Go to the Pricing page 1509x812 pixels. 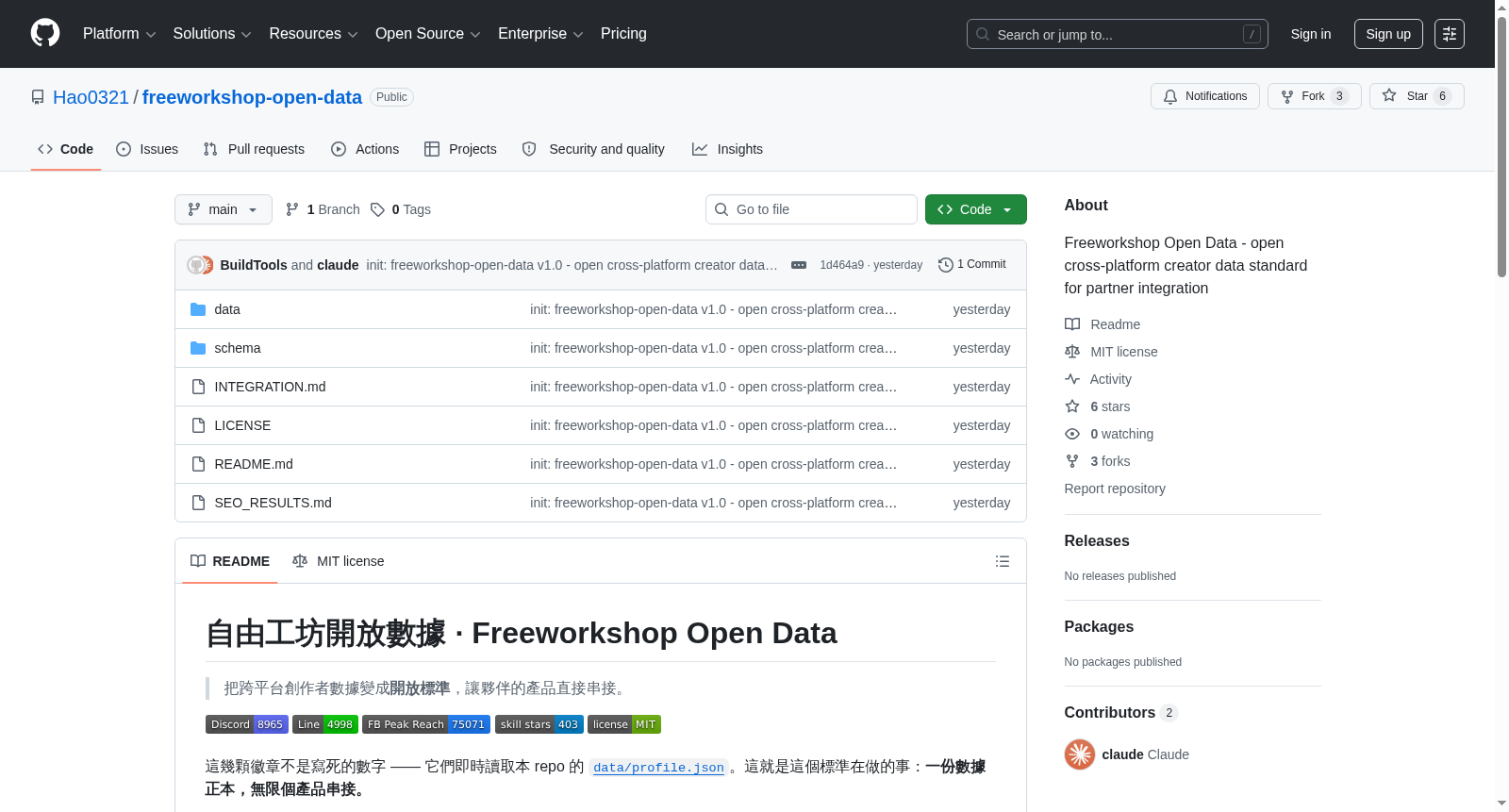coord(623,34)
